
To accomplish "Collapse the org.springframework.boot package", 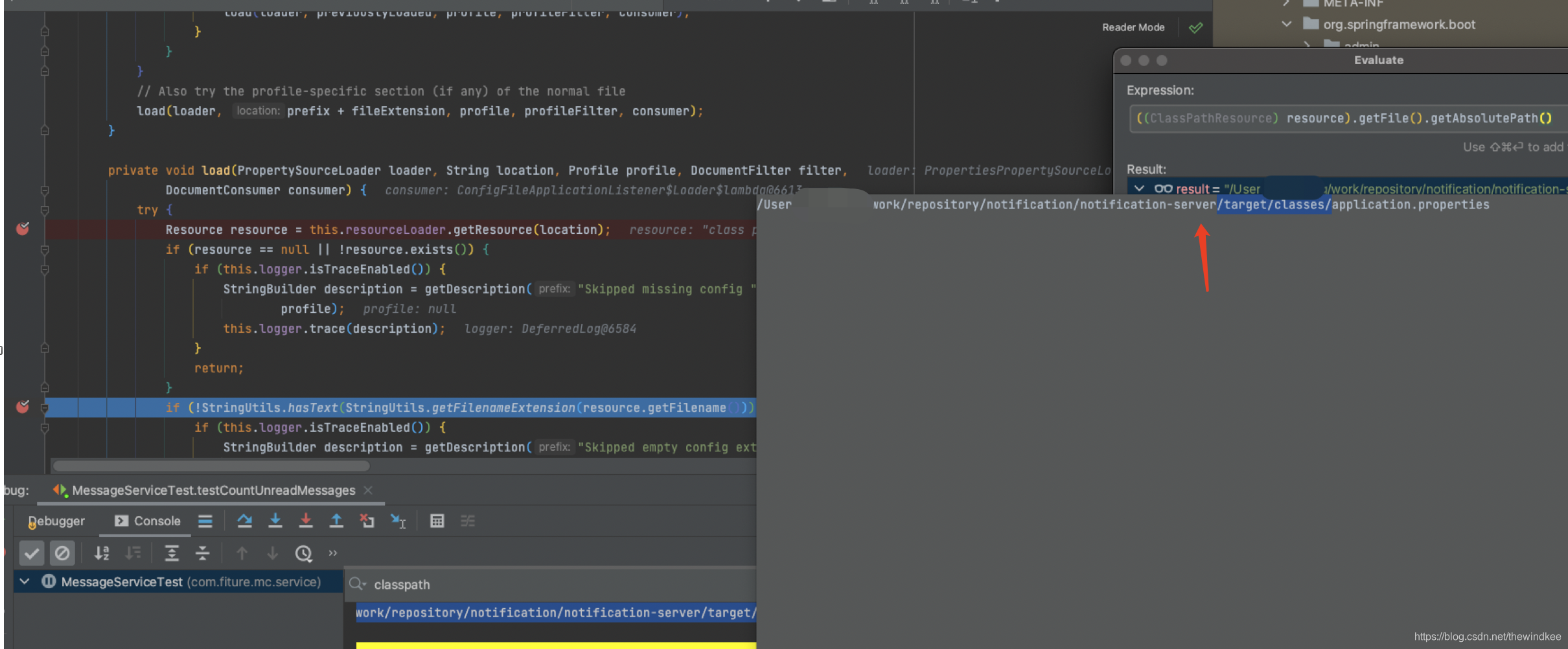I will (x=1287, y=24).
